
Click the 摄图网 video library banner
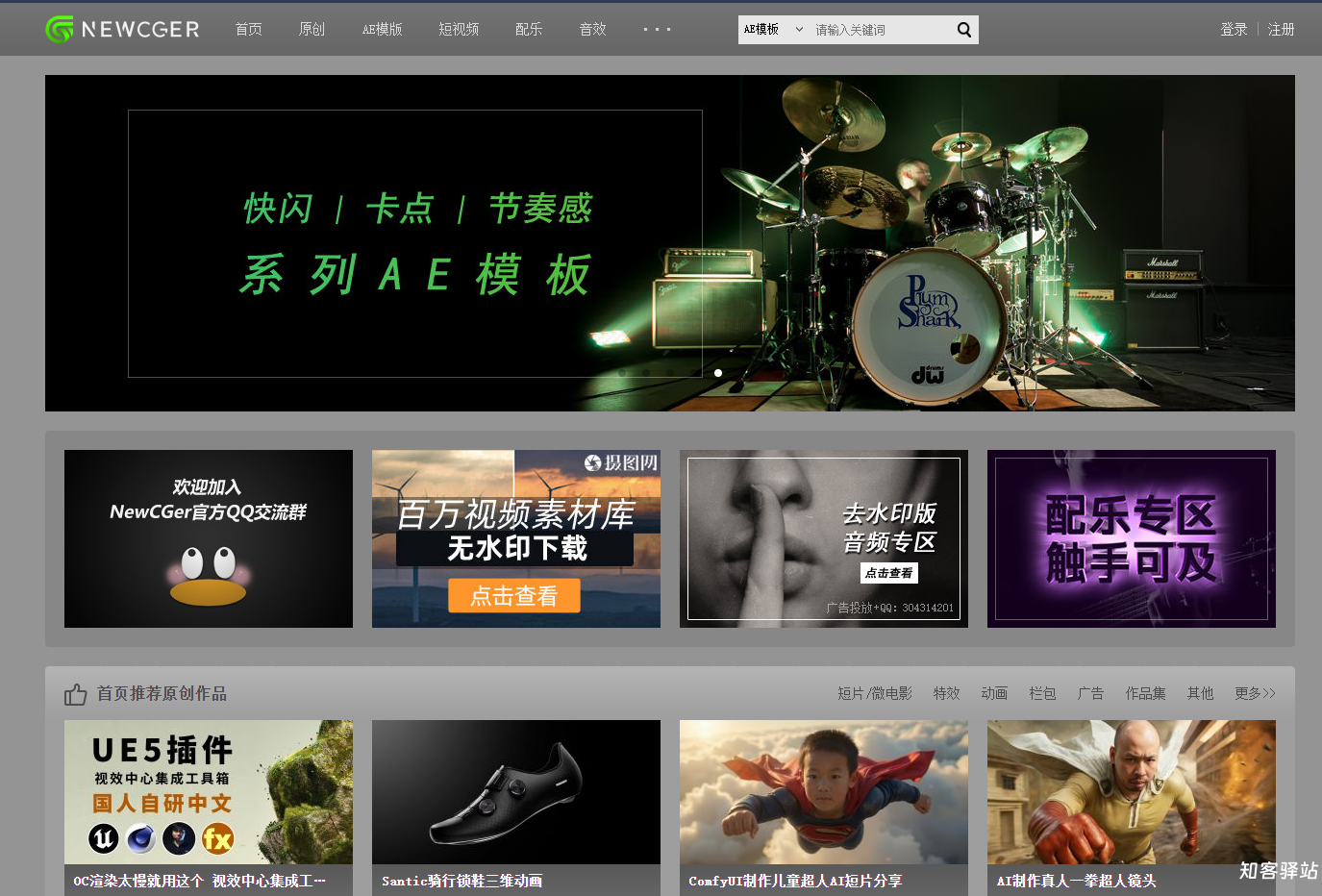click(x=516, y=538)
